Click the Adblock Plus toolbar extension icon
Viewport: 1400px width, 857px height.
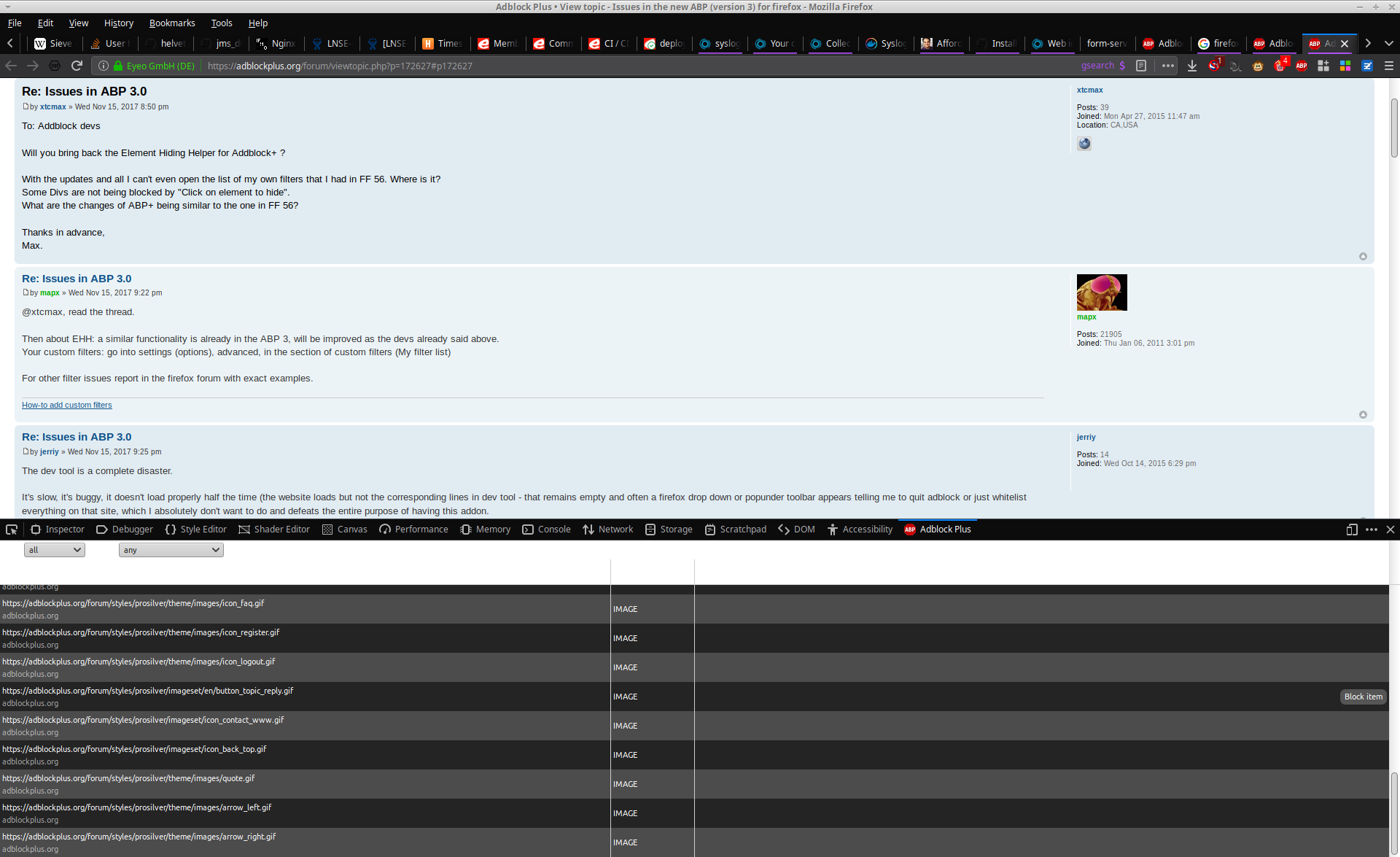(x=1302, y=66)
